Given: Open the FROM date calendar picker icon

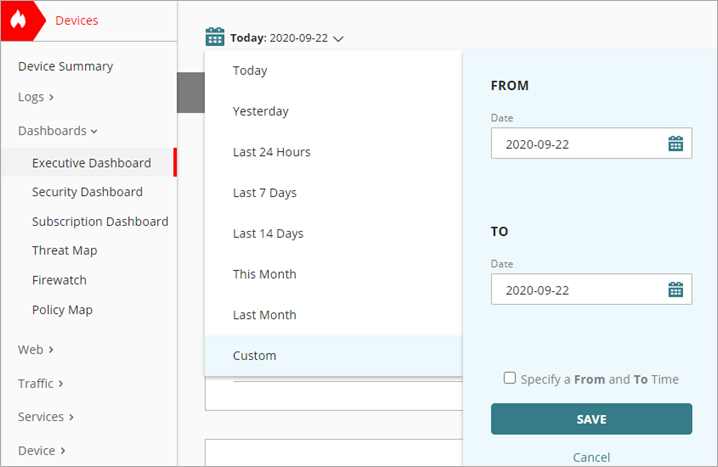Looking at the screenshot, I should (675, 144).
